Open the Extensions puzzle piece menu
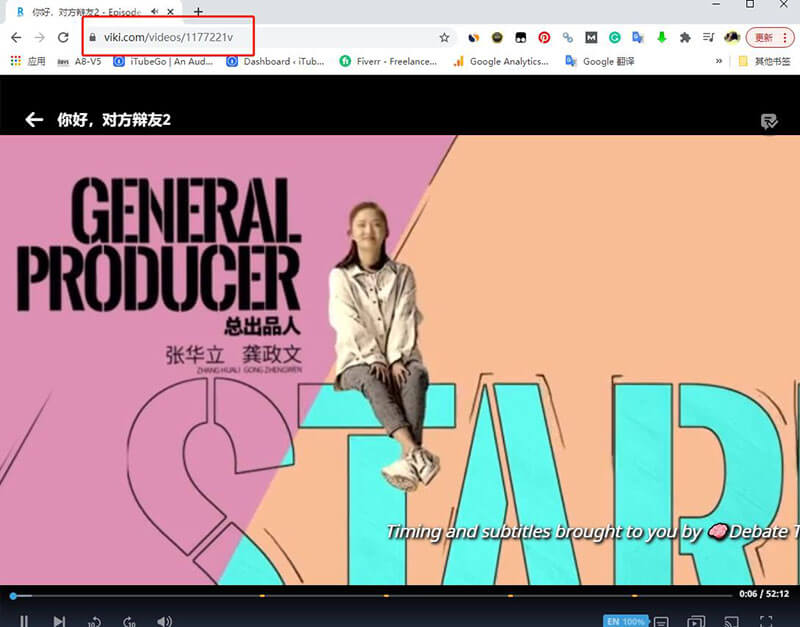 pos(685,37)
